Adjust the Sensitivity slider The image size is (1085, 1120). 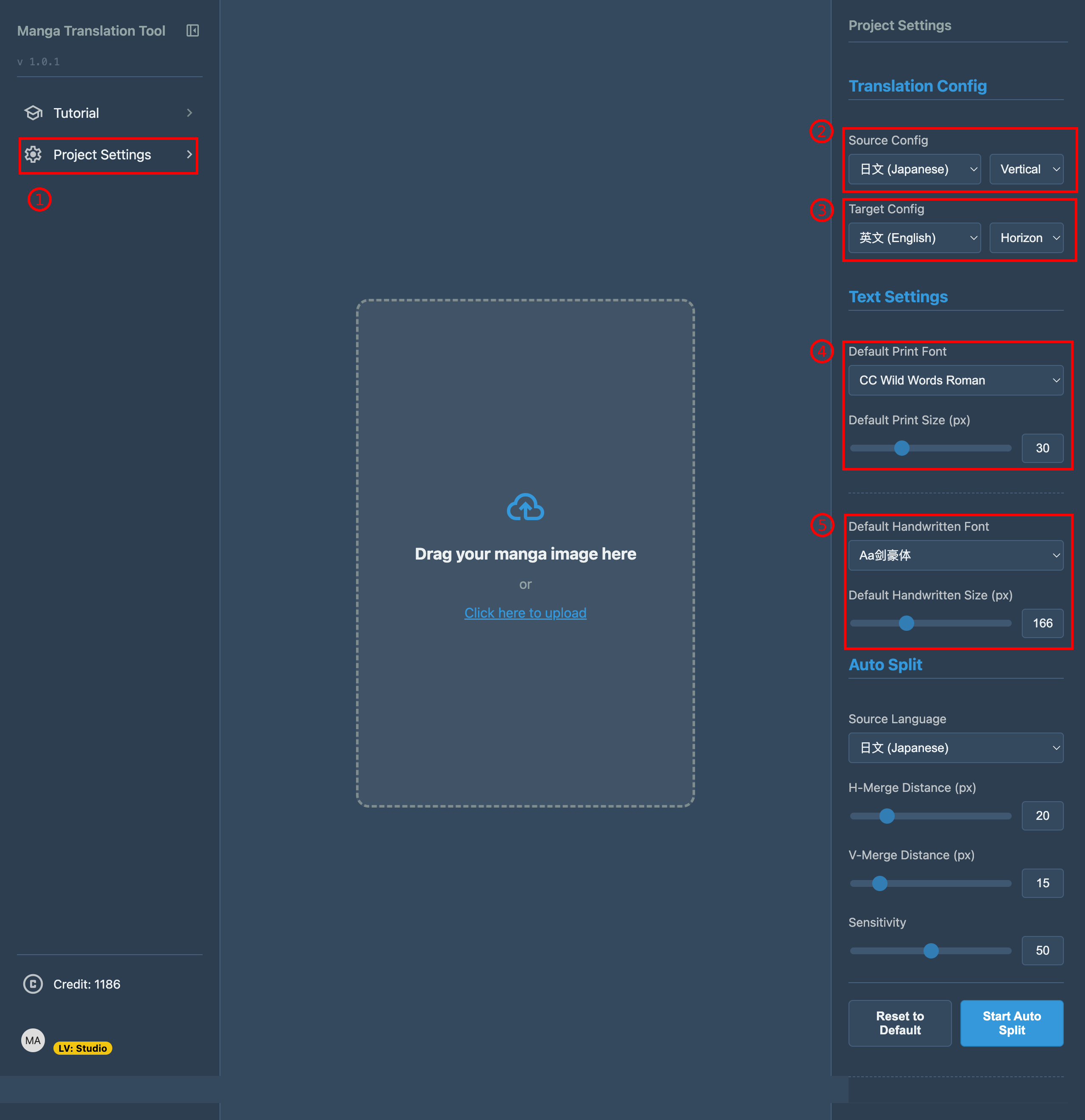tap(931, 951)
